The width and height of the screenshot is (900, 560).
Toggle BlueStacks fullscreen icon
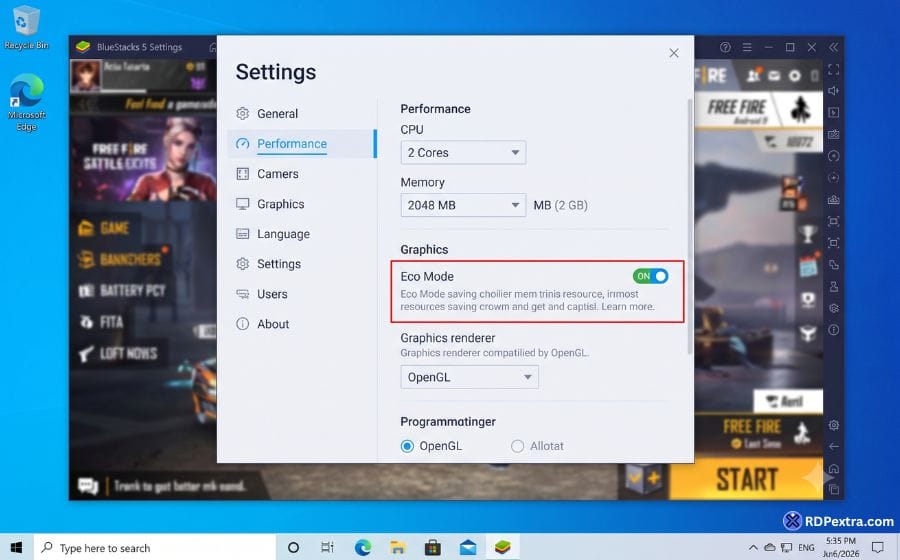(x=833, y=69)
